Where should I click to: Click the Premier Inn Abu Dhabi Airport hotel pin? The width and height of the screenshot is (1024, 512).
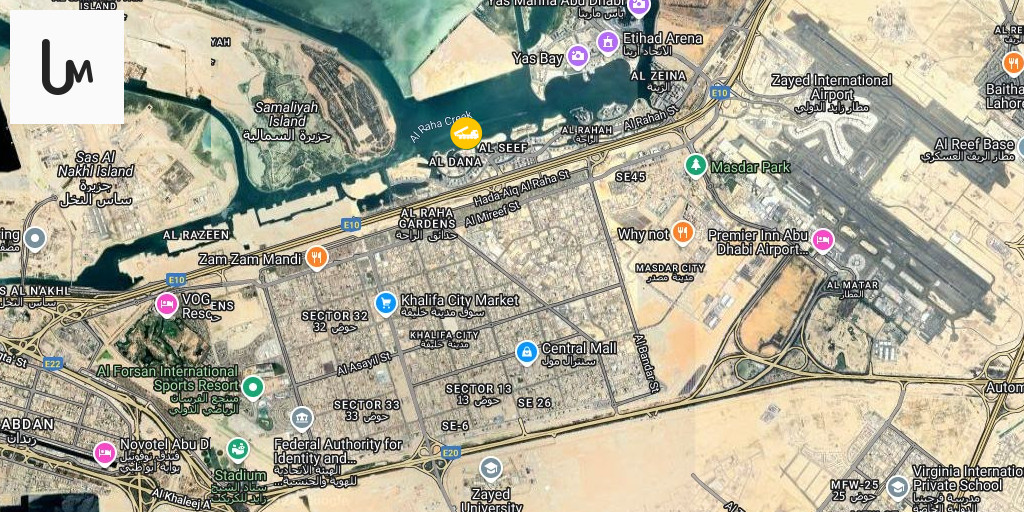(x=823, y=240)
